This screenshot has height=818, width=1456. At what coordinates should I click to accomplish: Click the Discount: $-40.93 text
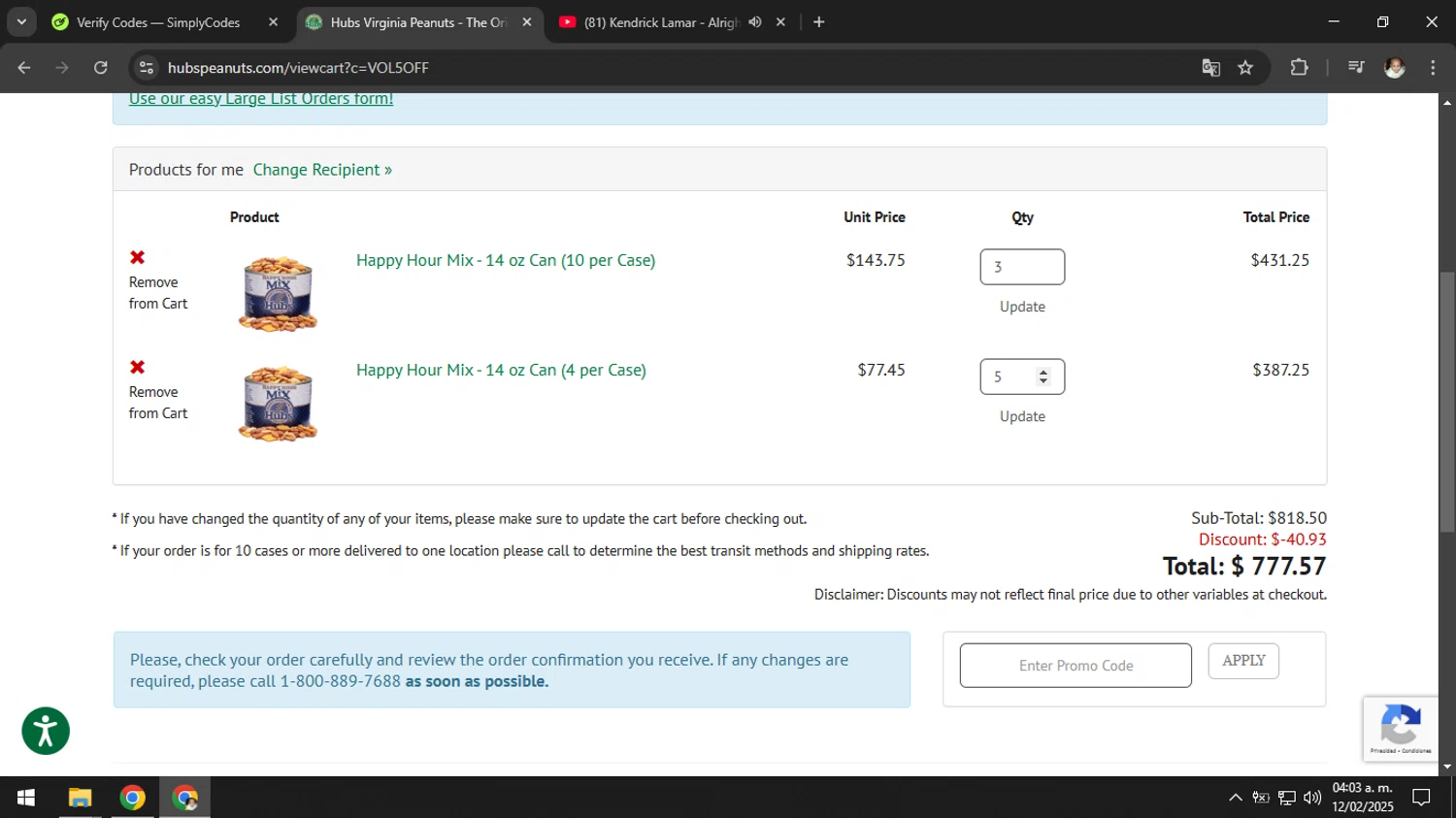pyautogui.click(x=1262, y=540)
